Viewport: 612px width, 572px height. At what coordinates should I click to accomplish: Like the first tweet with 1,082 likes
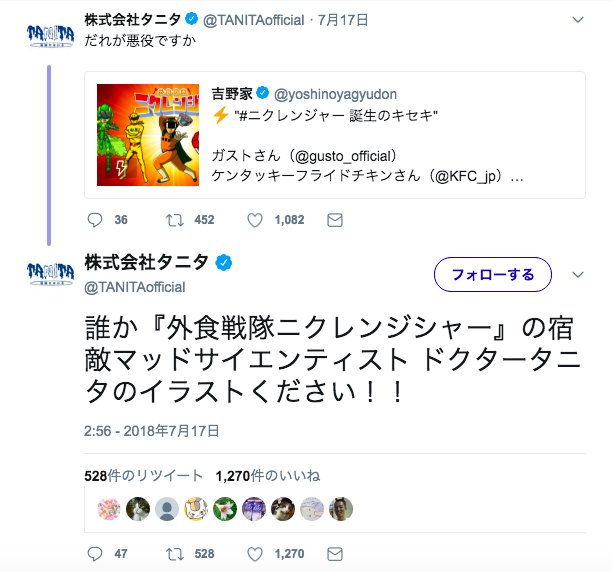point(255,220)
